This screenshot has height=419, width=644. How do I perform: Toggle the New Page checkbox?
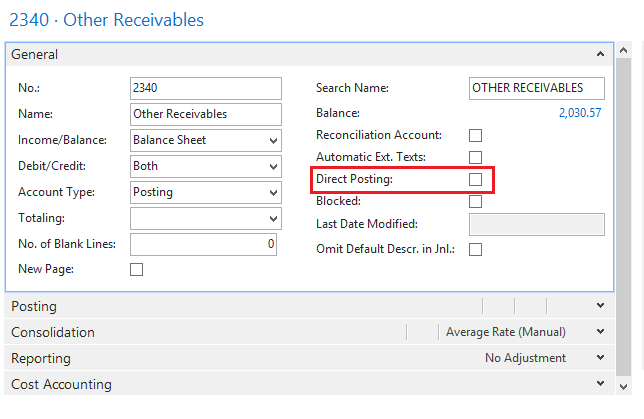137,269
